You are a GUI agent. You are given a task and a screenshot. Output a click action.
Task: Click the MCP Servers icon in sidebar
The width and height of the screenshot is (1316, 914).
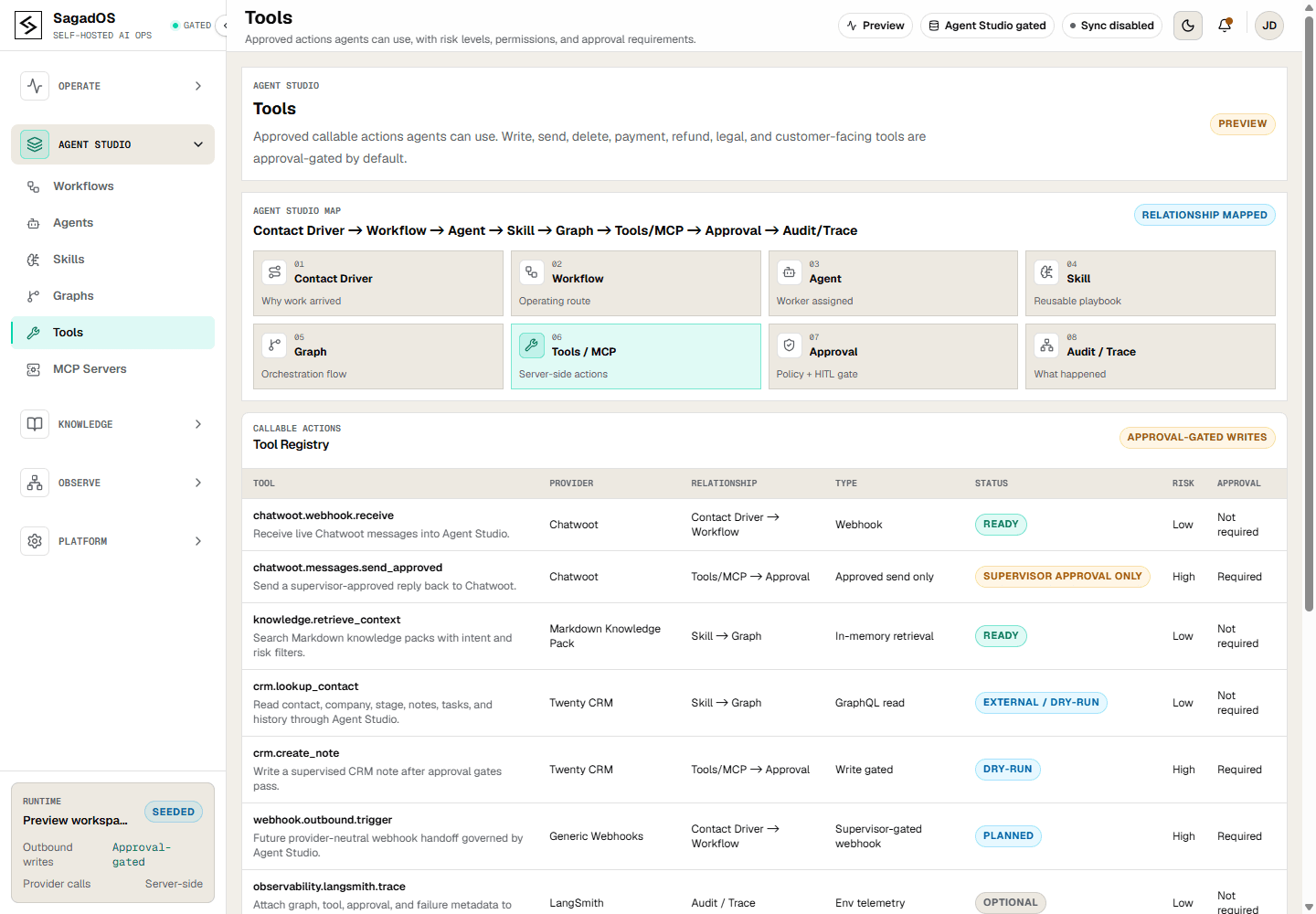click(x=33, y=369)
